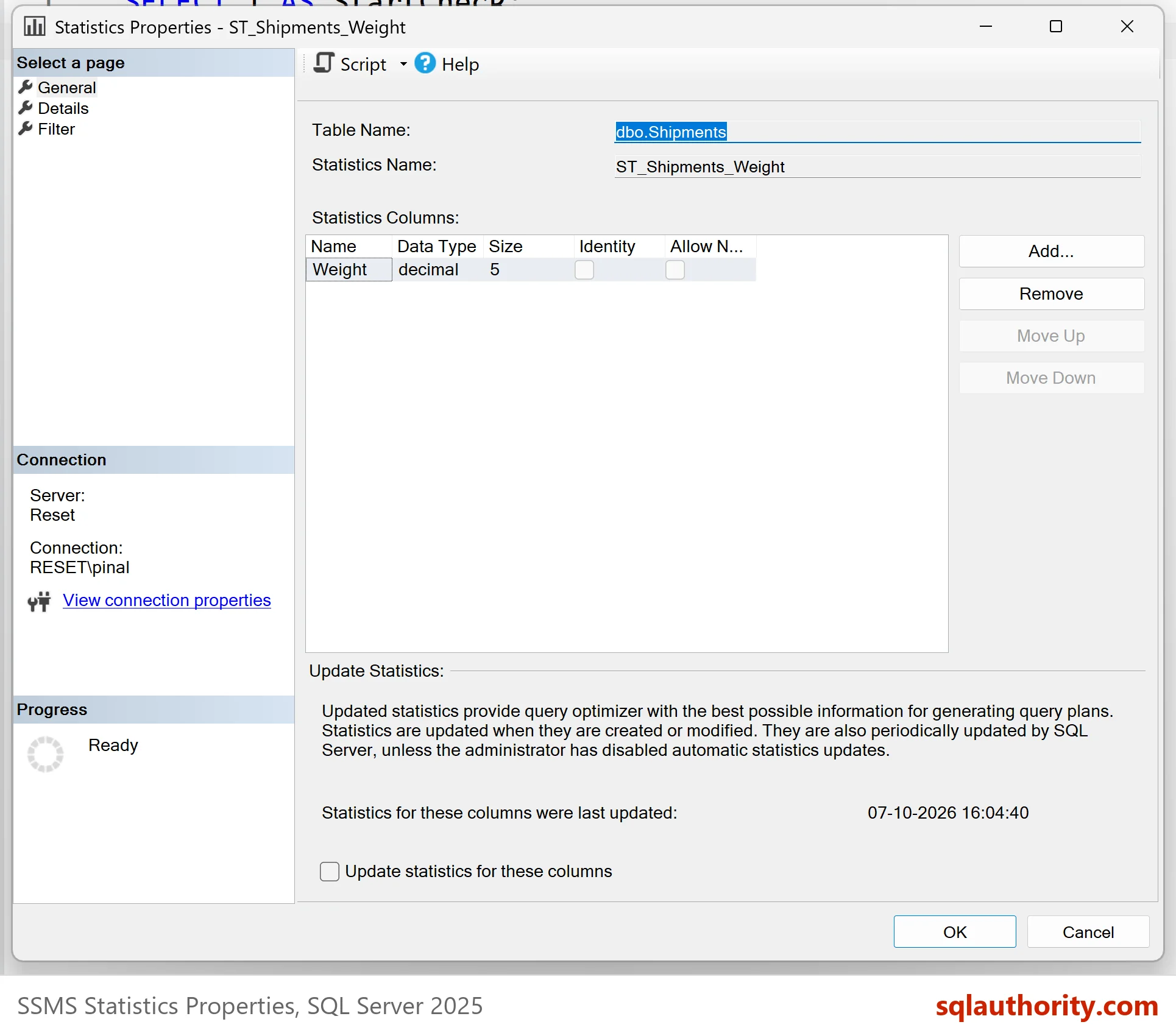Click the connection plug icon
Image resolution: width=1176 pixels, height=1033 pixels.
40,601
